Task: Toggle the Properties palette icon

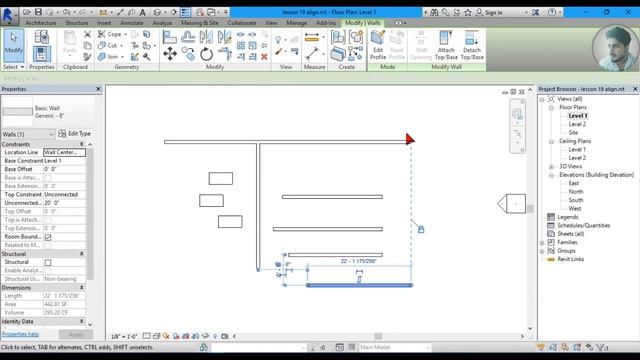Action: pos(42,54)
